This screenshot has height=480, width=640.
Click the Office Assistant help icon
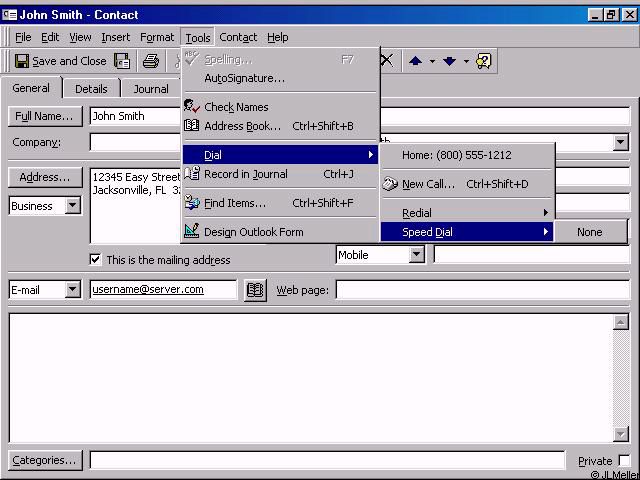484,61
